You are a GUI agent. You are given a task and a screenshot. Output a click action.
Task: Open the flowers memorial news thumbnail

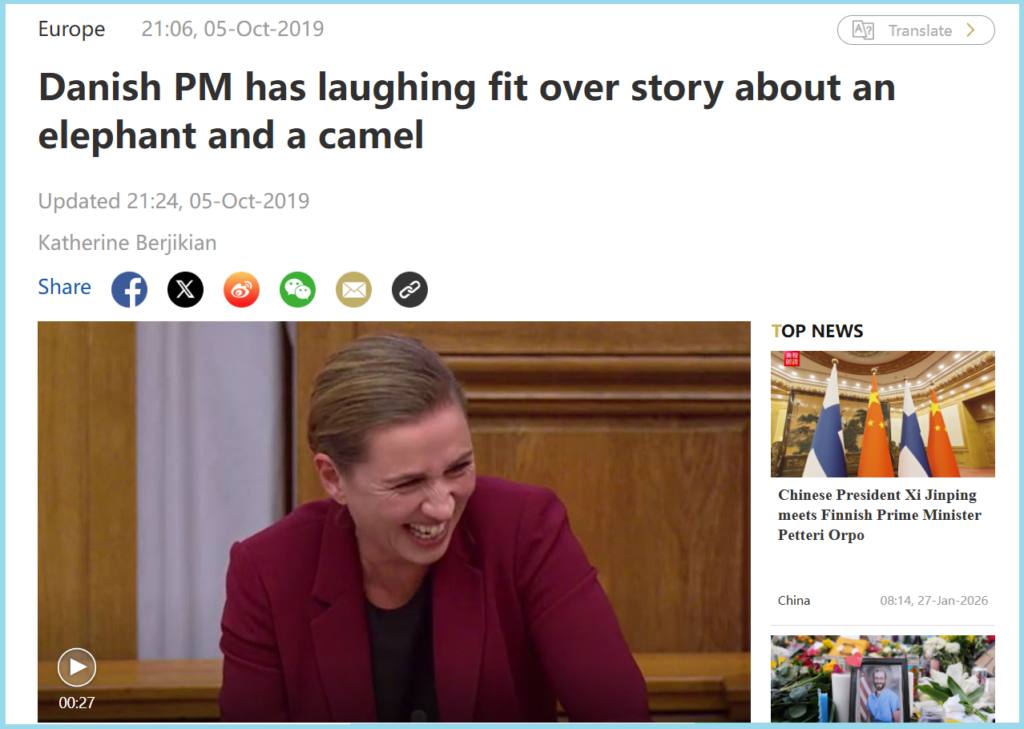coord(882,678)
